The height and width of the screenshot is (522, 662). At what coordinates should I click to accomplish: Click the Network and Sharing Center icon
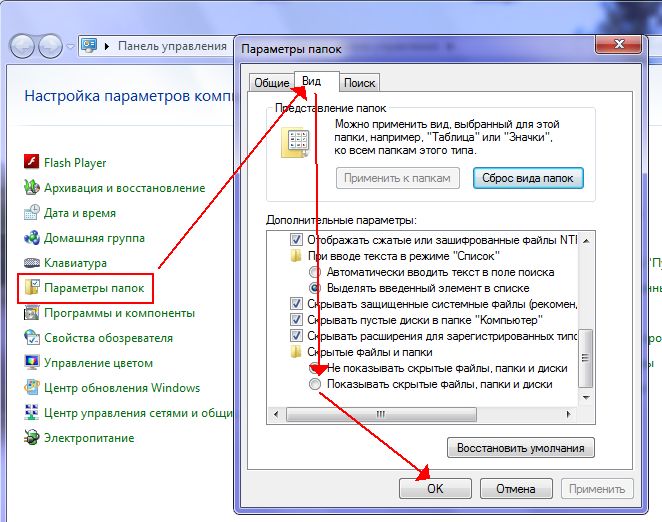(32, 412)
